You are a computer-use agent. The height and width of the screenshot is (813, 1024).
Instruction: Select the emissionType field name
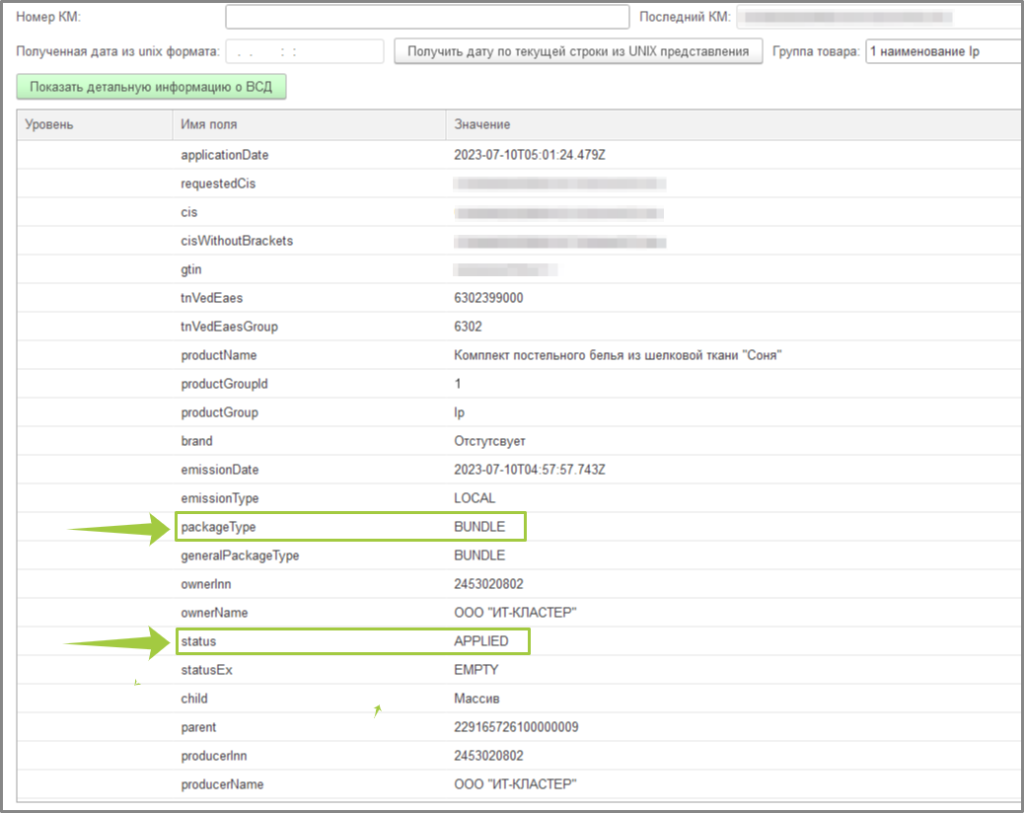(x=220, y=498)
